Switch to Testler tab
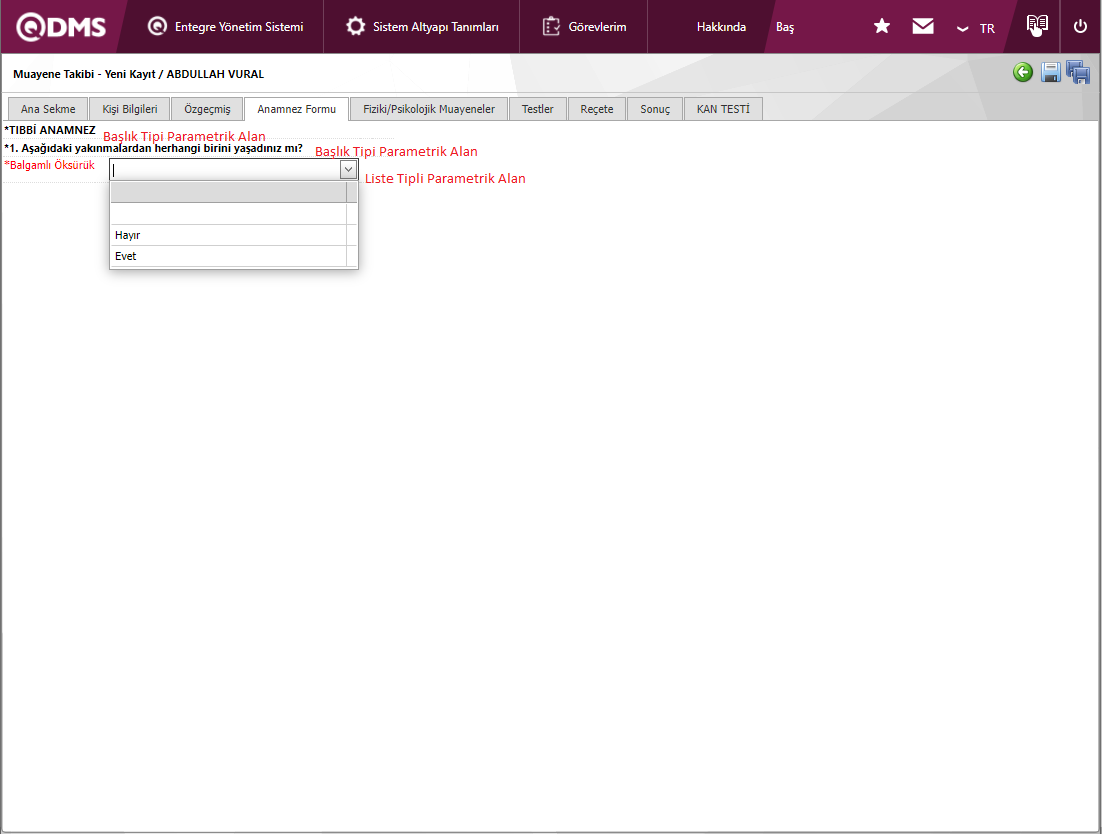The height and width of the screenshot is (834, 1102). coord(538,109)
